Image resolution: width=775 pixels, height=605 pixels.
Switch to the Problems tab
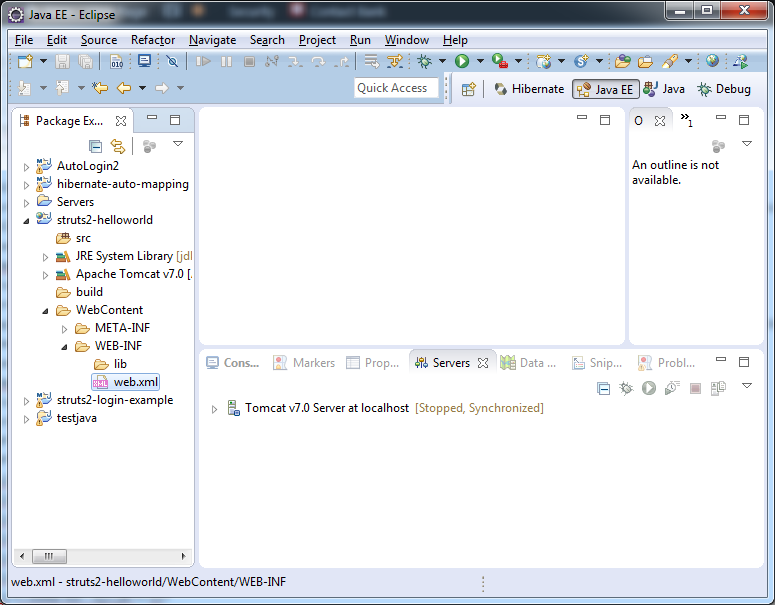tap(666, 363)
